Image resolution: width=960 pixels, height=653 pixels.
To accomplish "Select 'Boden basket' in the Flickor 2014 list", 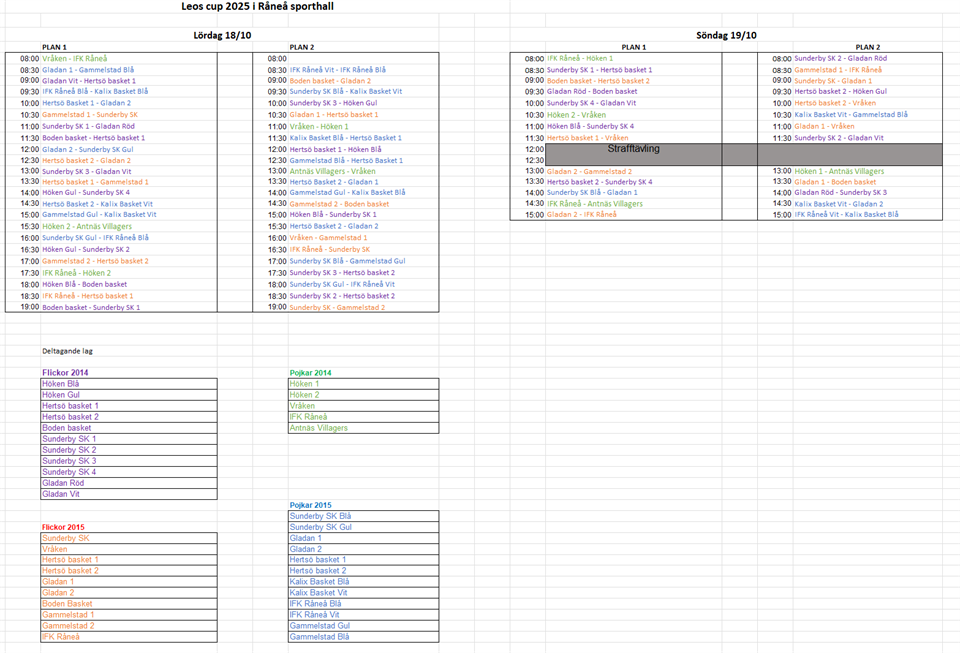I will [67, 428].
